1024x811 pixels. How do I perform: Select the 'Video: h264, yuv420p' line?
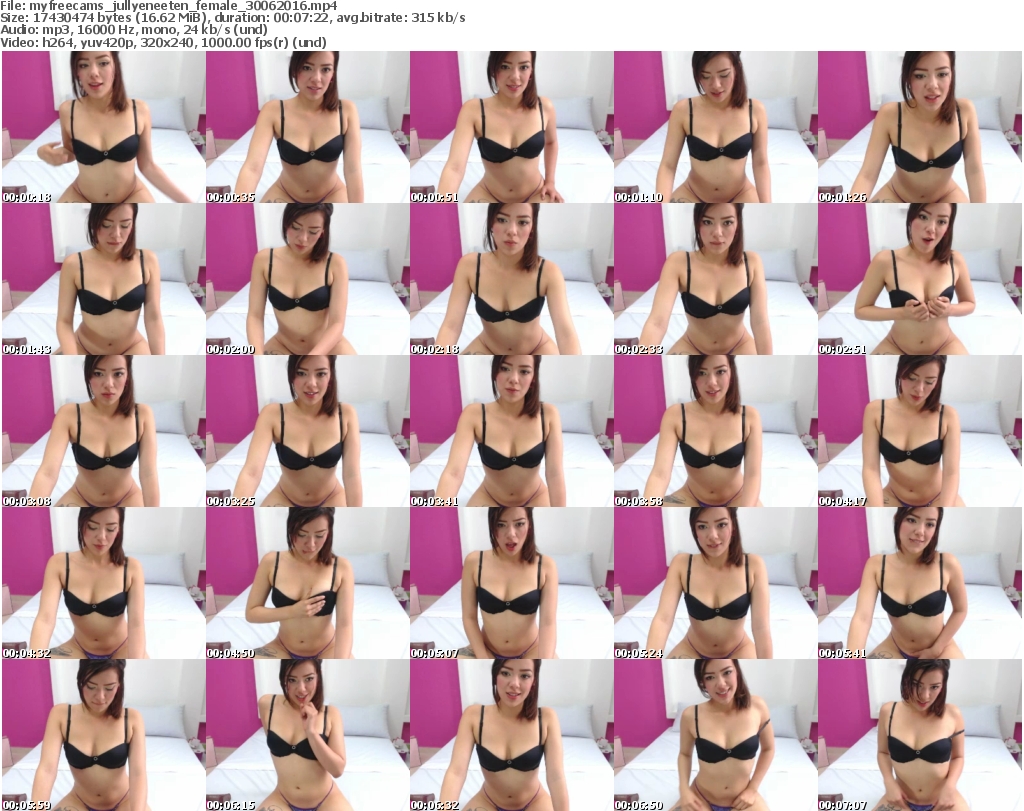coord(163,42)
